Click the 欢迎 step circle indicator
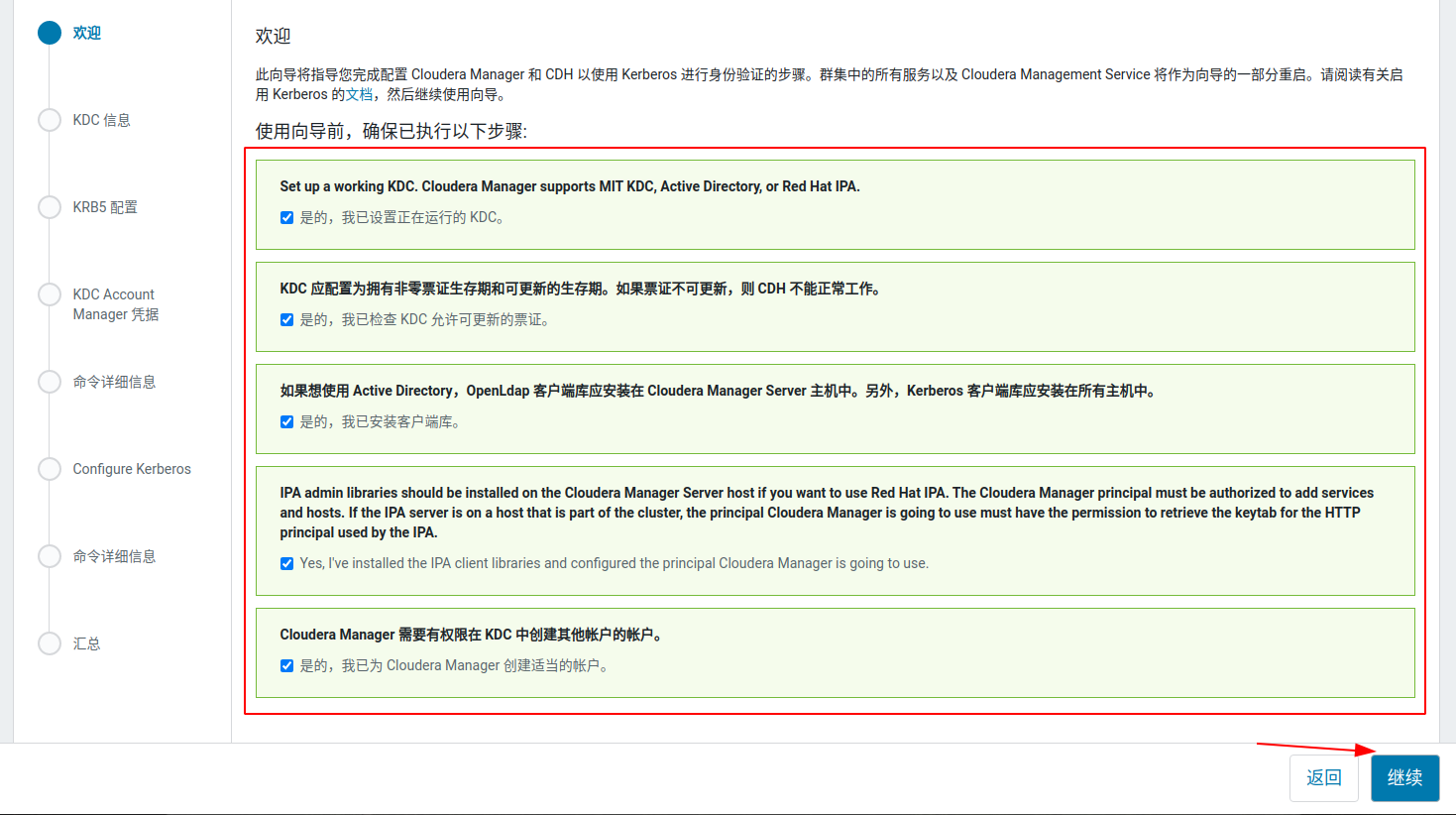The image size is (1456, 815). click(50, 33)
